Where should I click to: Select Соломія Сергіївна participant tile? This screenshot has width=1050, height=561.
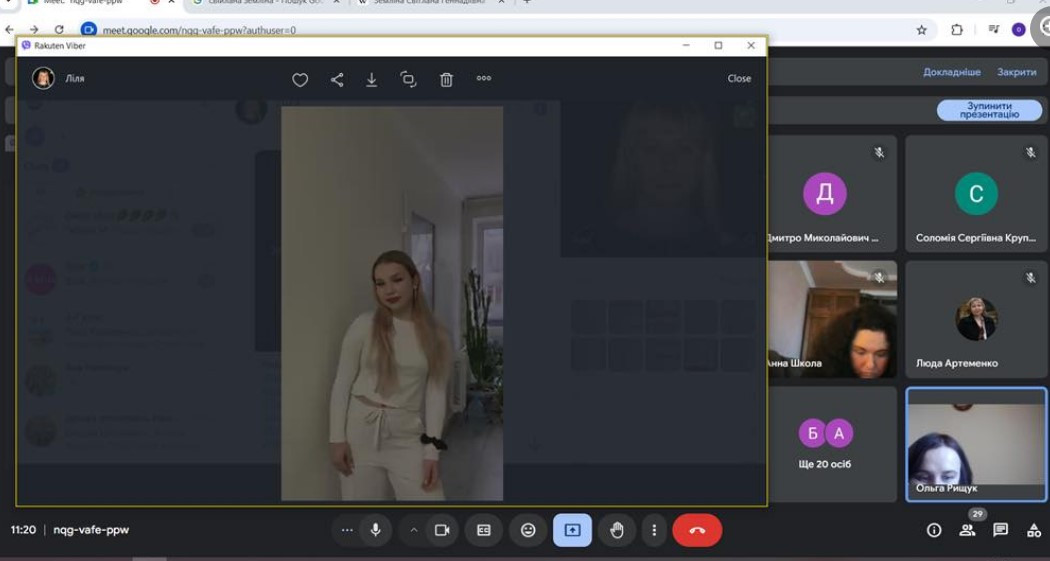976,193
